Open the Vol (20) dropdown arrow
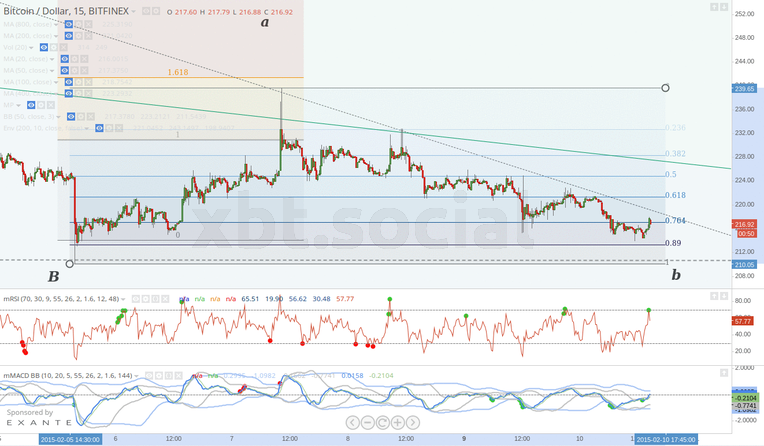This screenshot has height=446, width=764. (x=31, y=47)
